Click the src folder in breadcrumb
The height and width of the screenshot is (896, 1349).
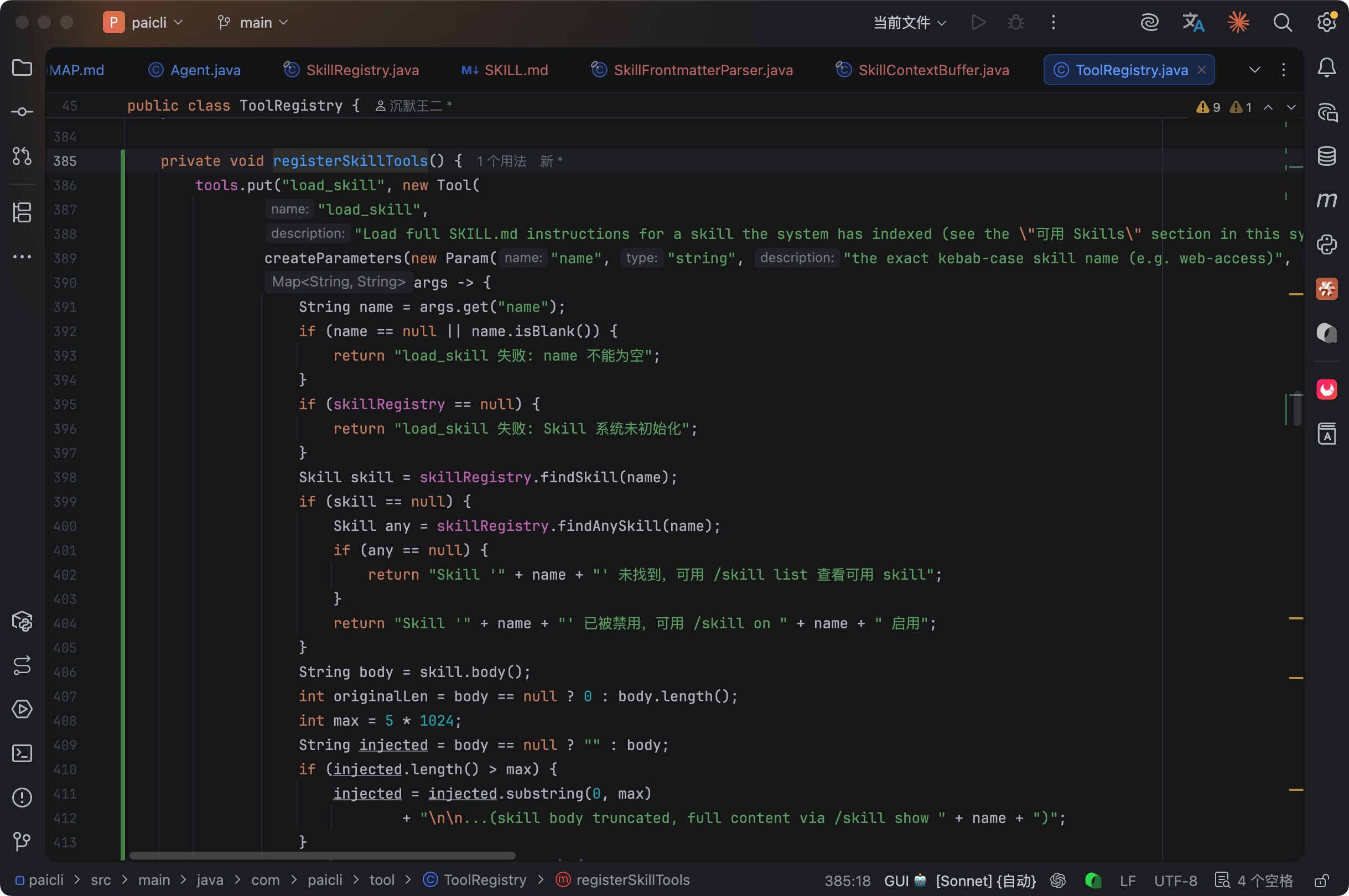pos(101,880)
